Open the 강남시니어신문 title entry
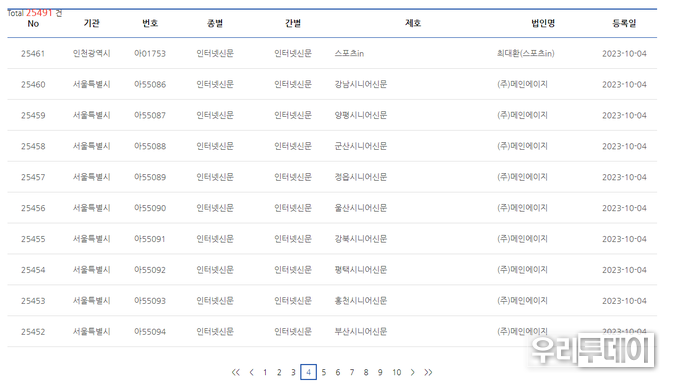 pos(361,84)
